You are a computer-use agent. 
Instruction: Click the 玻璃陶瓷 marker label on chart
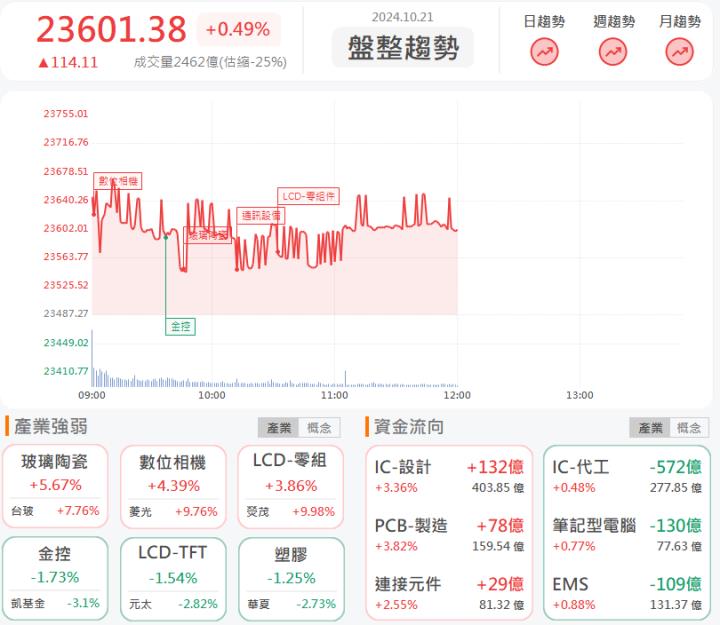coord(208,236)
